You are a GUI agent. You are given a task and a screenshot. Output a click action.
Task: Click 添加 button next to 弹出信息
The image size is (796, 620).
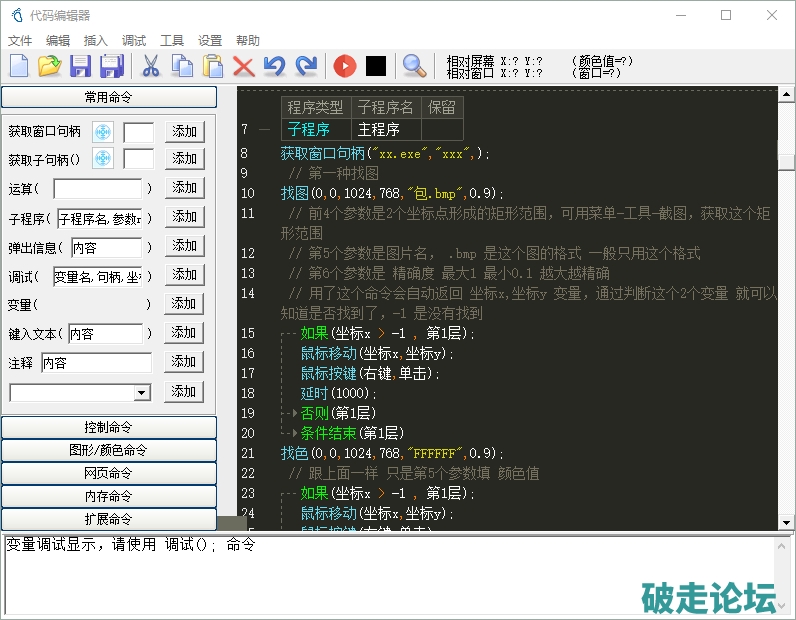pos(184,246)
